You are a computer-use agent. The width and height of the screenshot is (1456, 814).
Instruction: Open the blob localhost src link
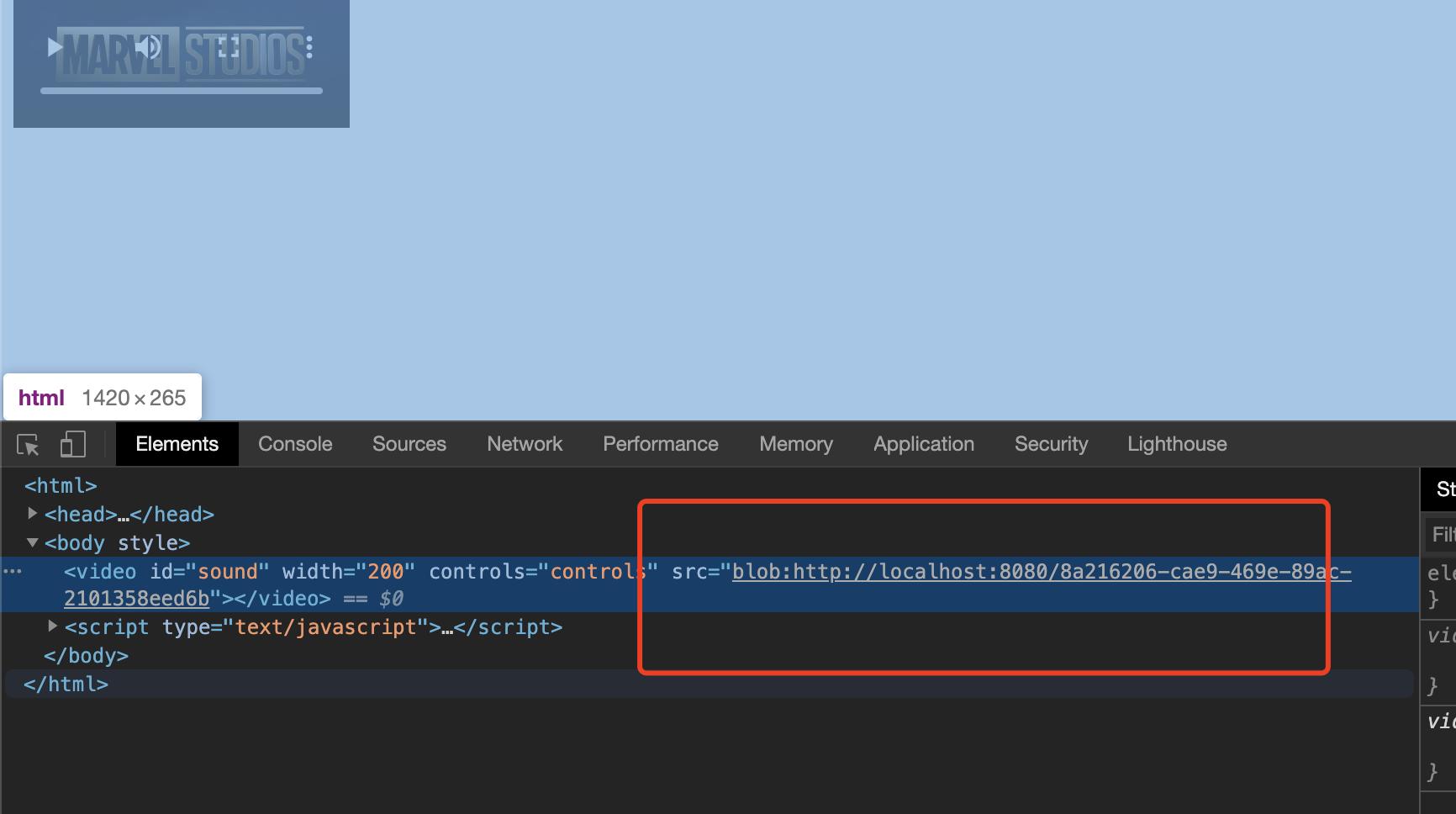pos(1042,572)
